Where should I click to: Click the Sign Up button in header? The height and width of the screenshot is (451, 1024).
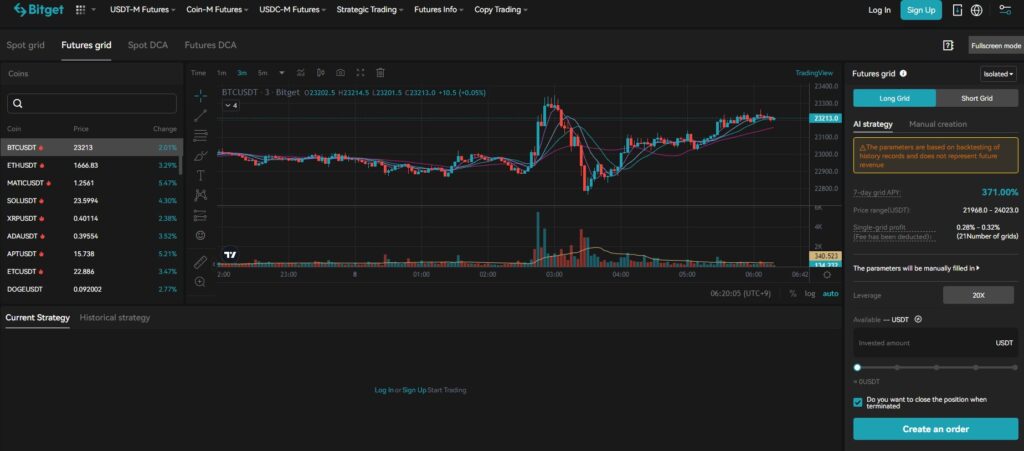tap(921, 10)
